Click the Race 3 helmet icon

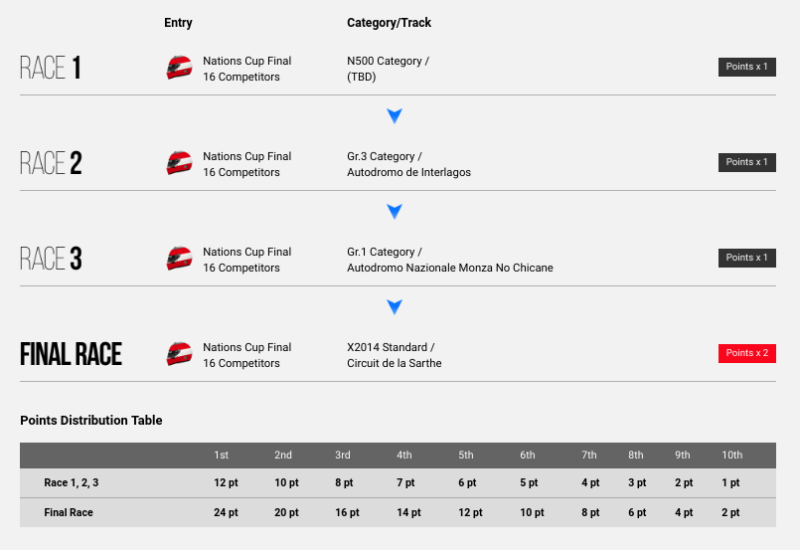pos(179,258)
